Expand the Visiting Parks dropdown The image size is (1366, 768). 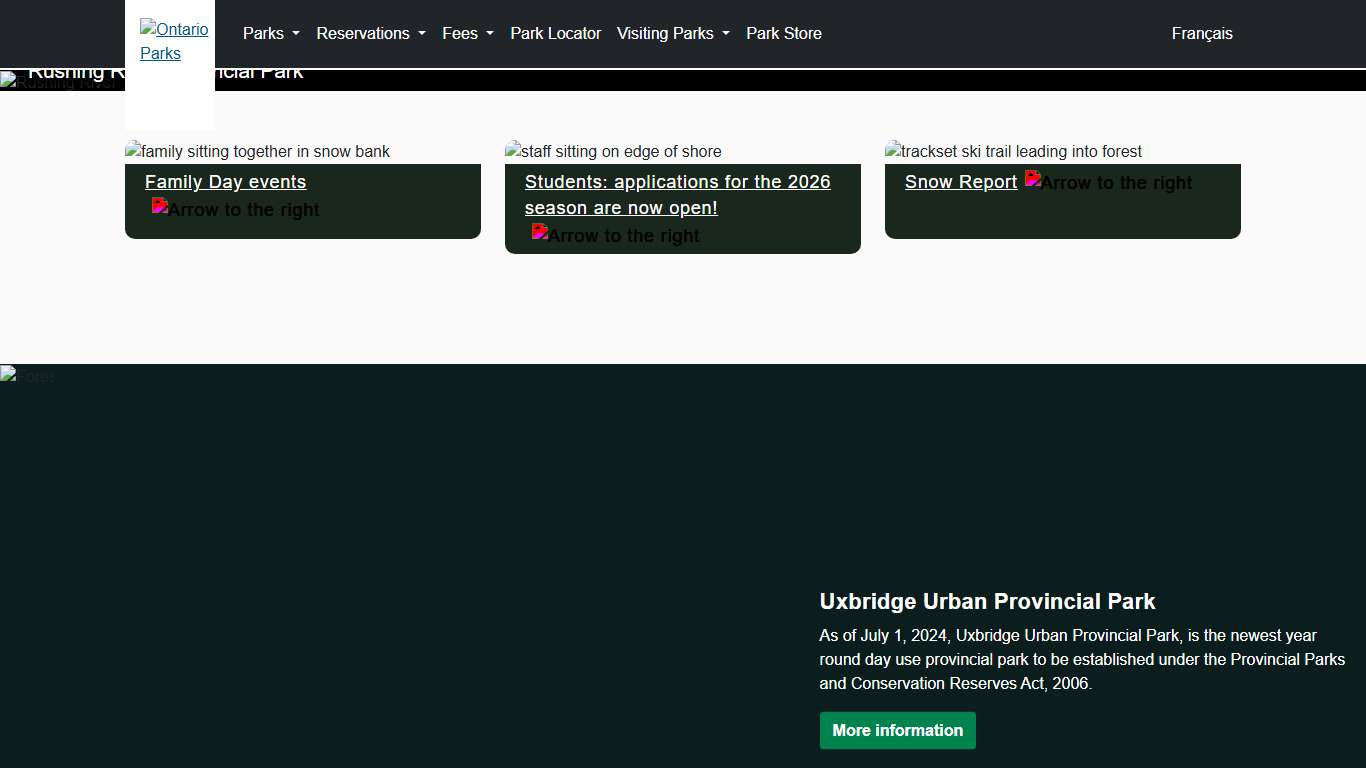tap(673, 33)
